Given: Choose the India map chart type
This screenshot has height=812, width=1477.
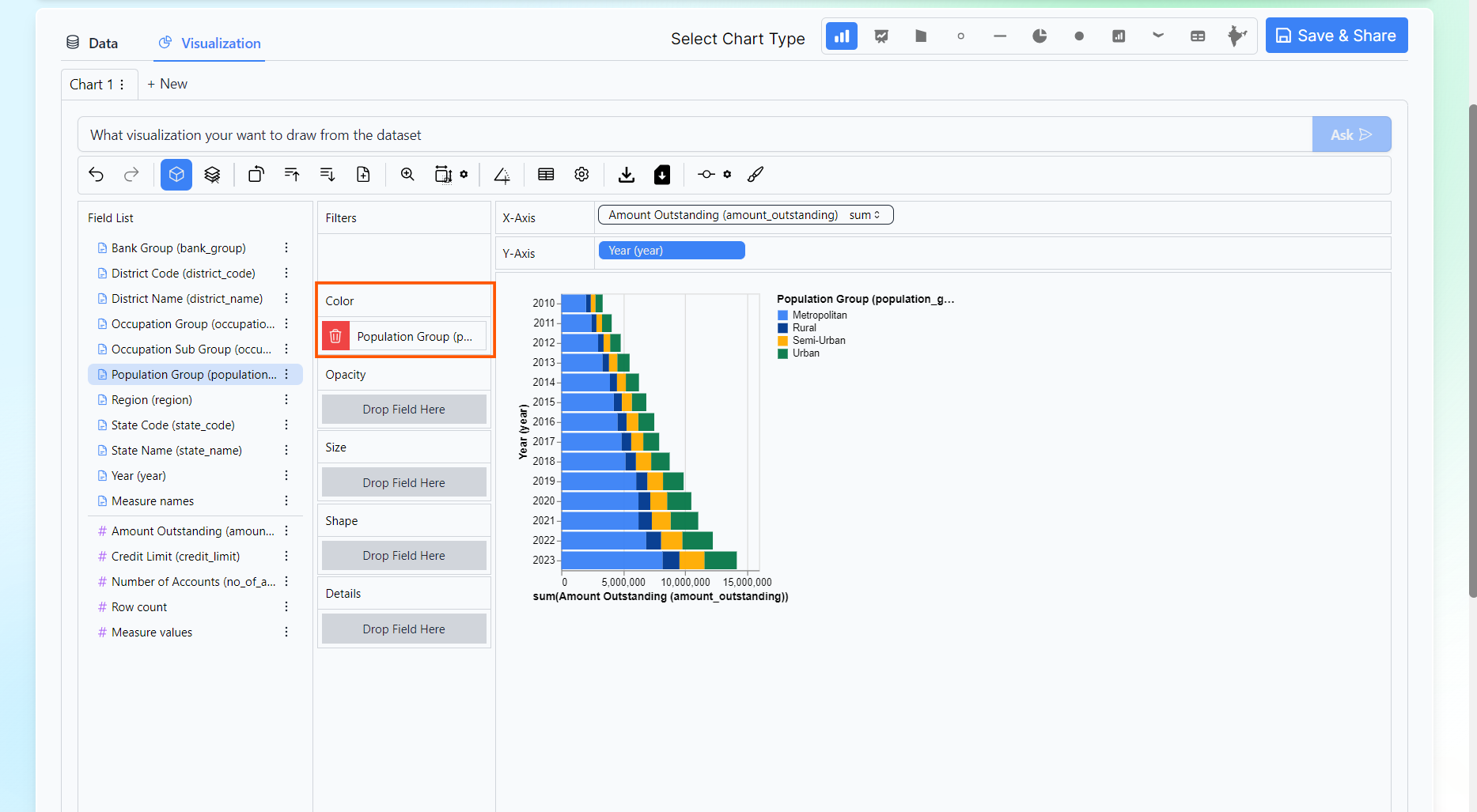Looking at the screenshot, I should pyautogui.click(x=1237, y=36).
